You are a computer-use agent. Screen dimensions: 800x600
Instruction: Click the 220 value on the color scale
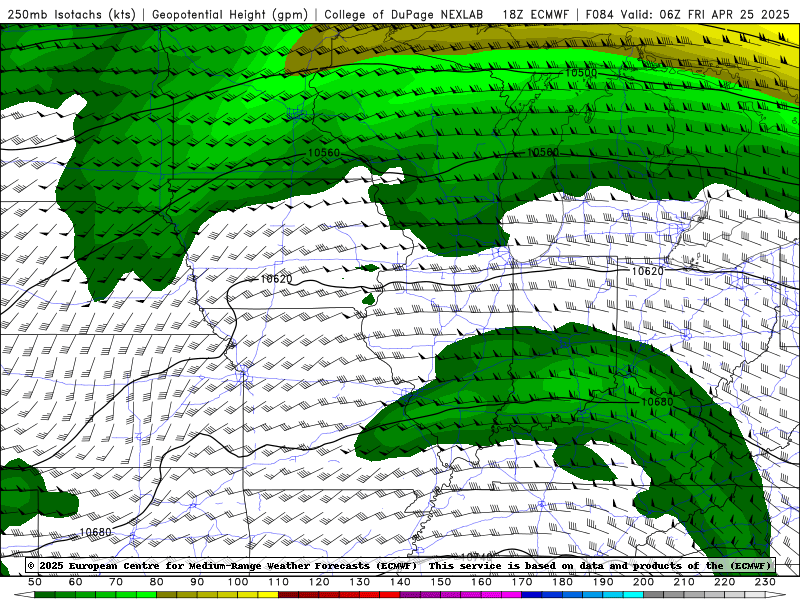pos(724,582)
